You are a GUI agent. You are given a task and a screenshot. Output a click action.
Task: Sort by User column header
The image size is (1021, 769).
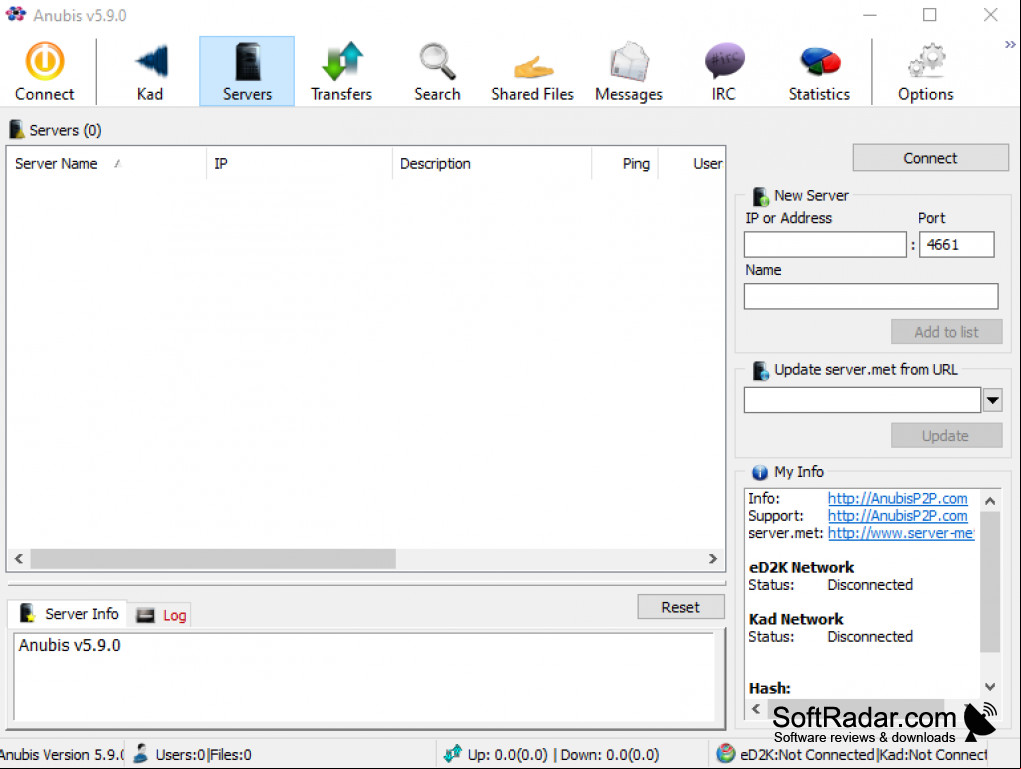tap(692, 163)
